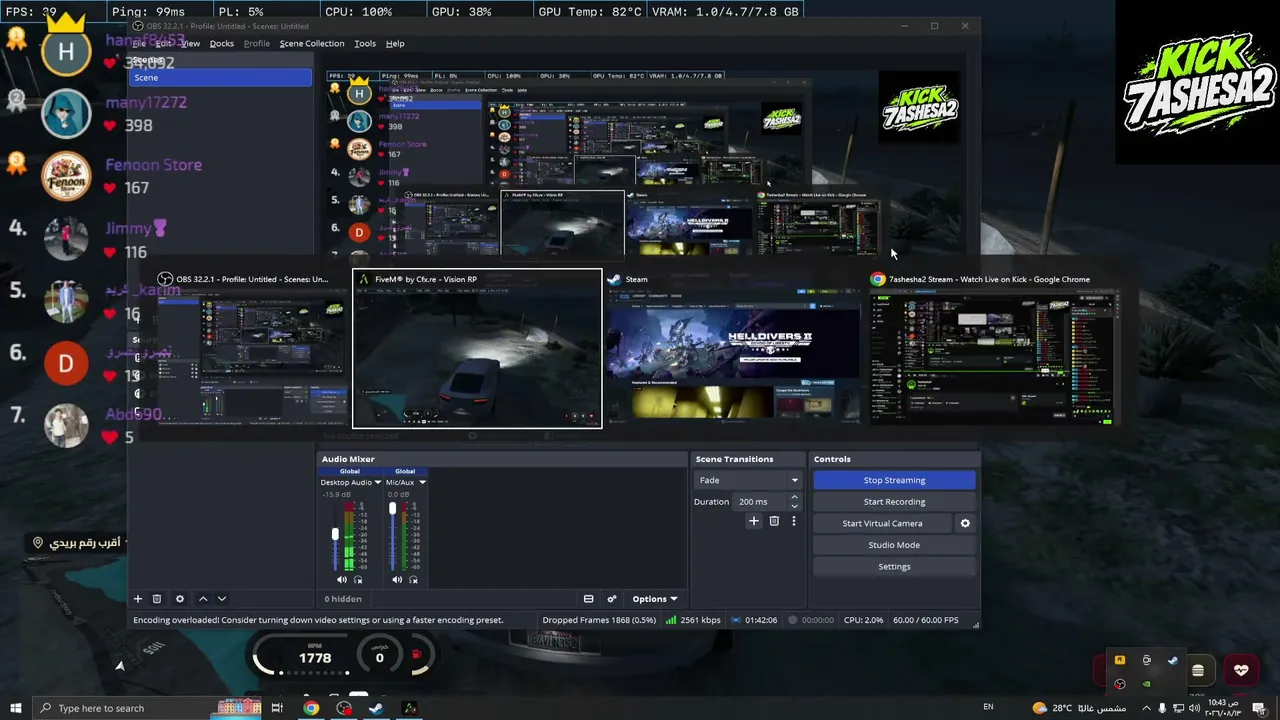Open OBS Studio from the taskbar
This screenshot has height=720, width=1280.
[x=344, y=708]
